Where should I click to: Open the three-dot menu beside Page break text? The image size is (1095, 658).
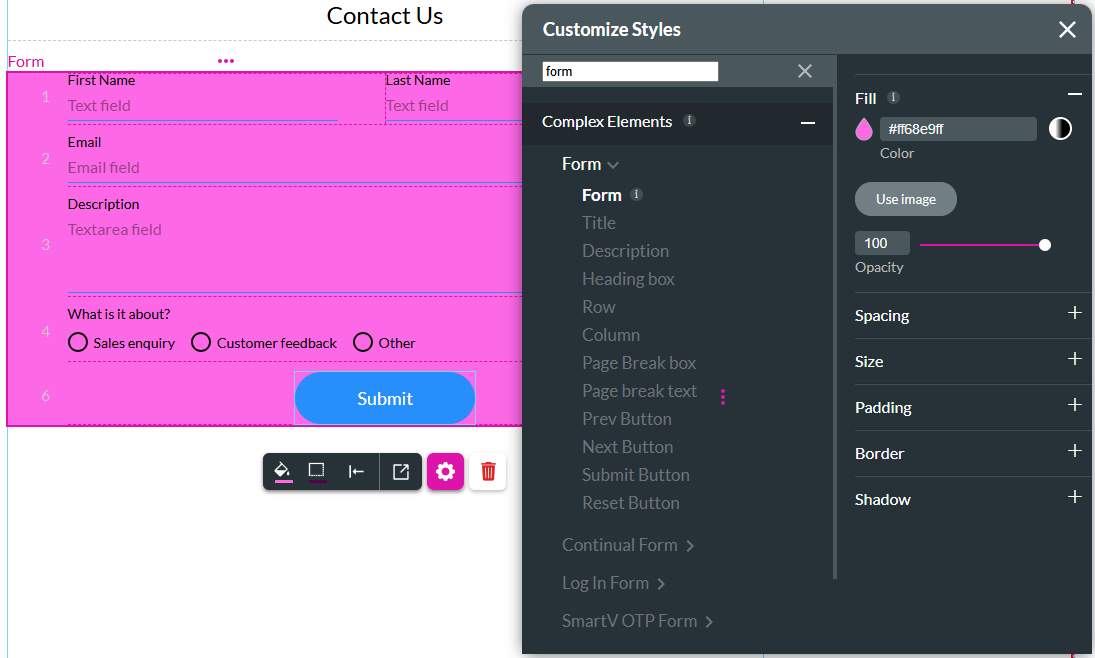tap(722, 397)
